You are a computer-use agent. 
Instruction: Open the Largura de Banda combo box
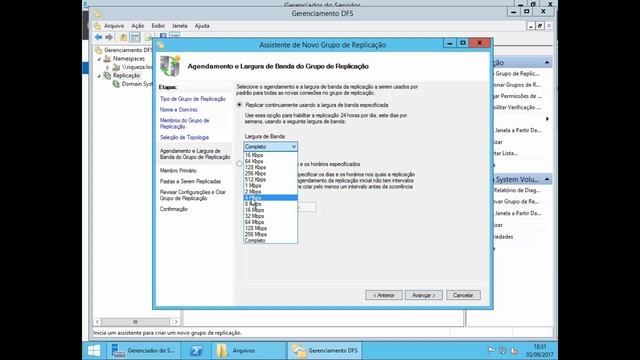point(271,147)
